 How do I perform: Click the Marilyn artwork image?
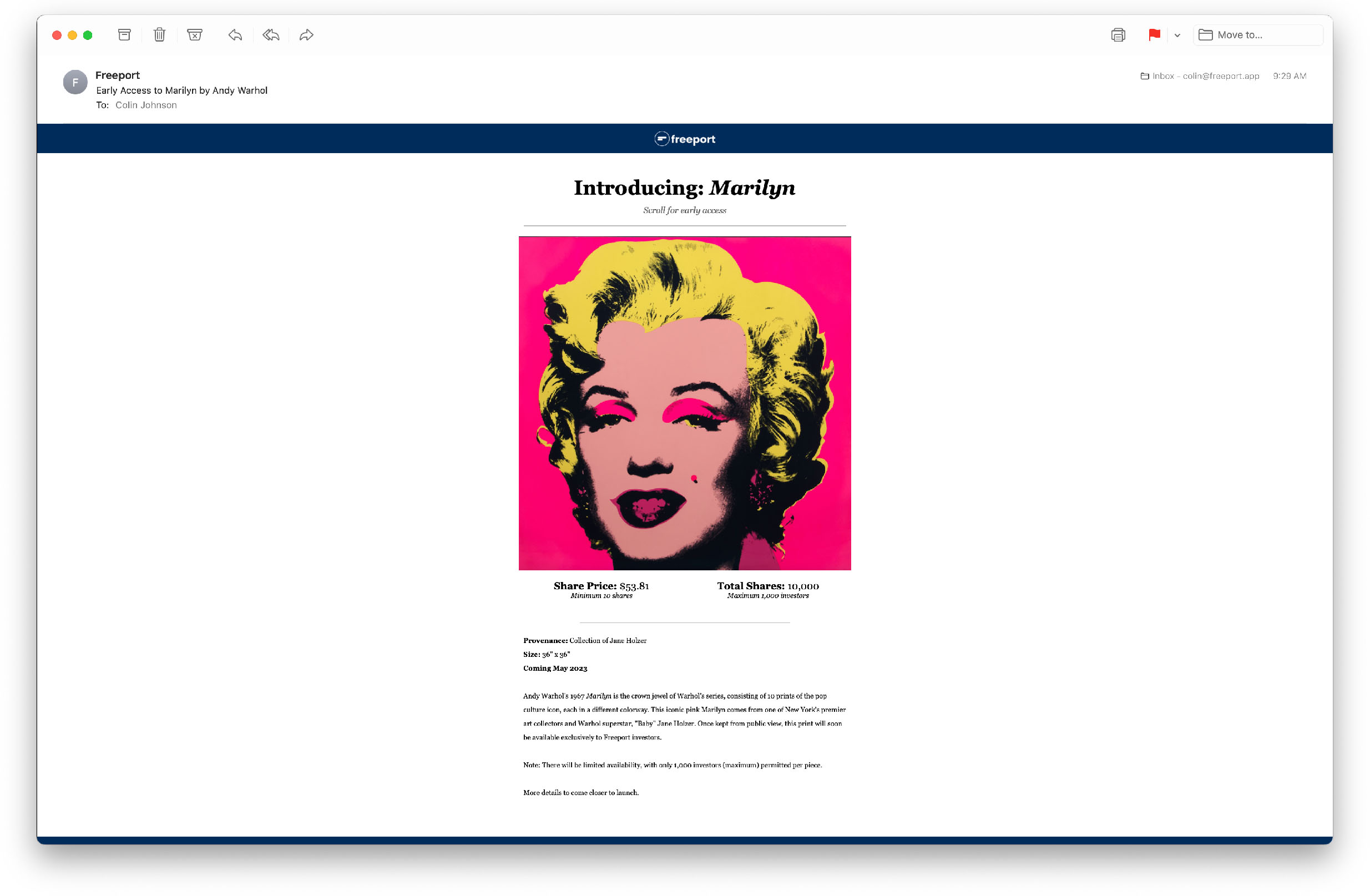coord(684,403)
